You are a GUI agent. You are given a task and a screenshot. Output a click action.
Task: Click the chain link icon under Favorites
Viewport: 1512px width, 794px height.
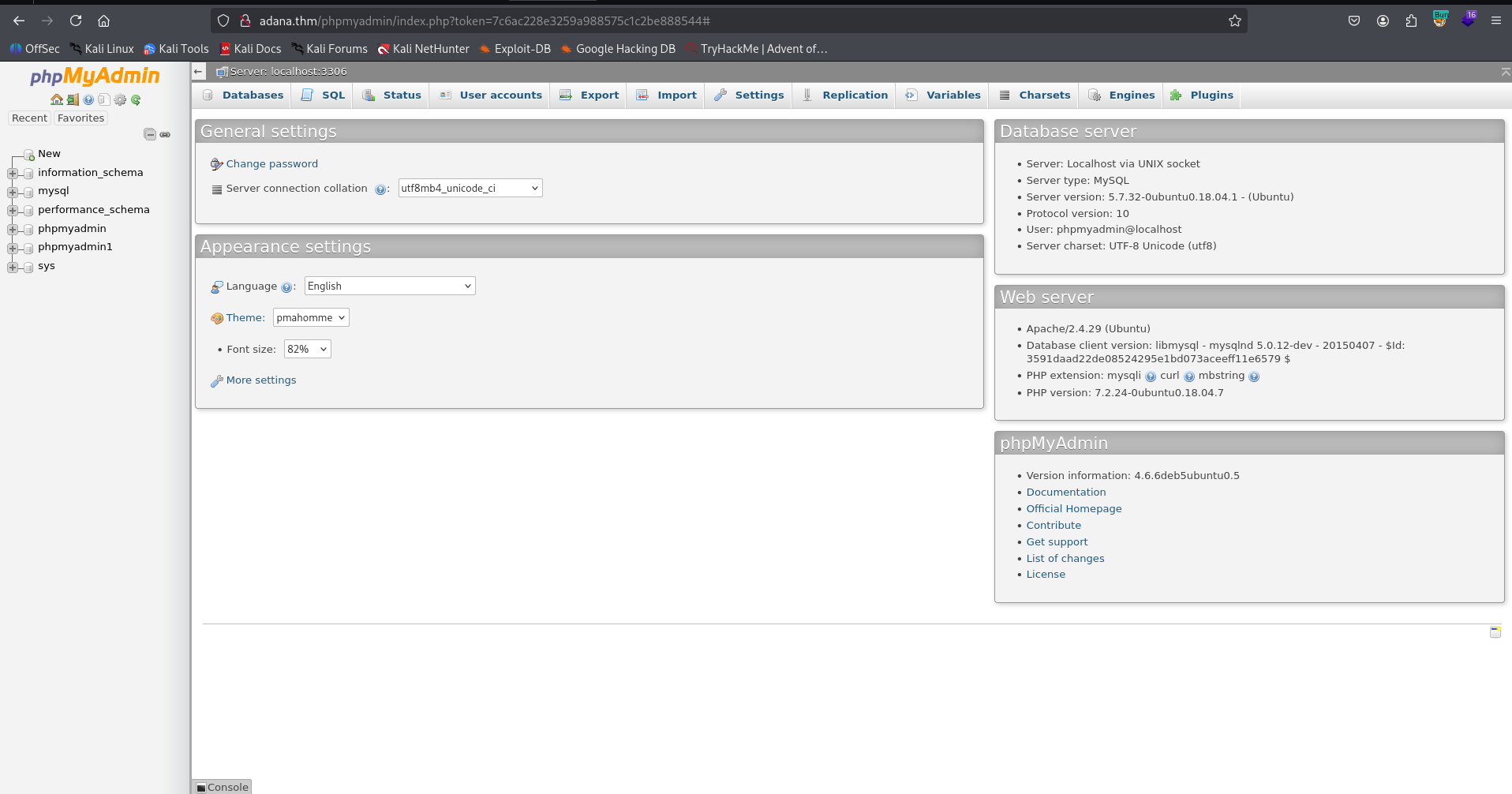click(165, 135)
